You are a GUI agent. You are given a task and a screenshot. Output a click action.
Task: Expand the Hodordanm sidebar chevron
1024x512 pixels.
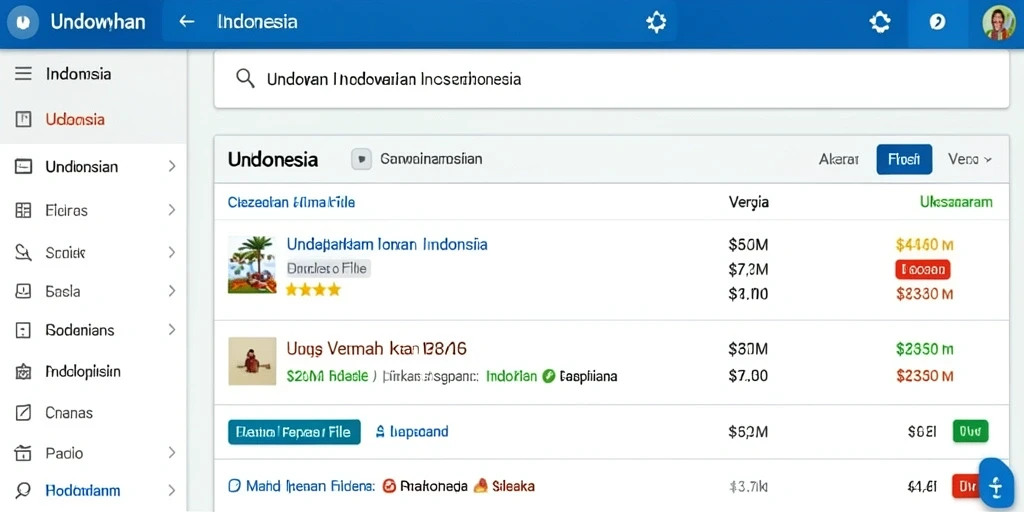click(x=172, y=490)
